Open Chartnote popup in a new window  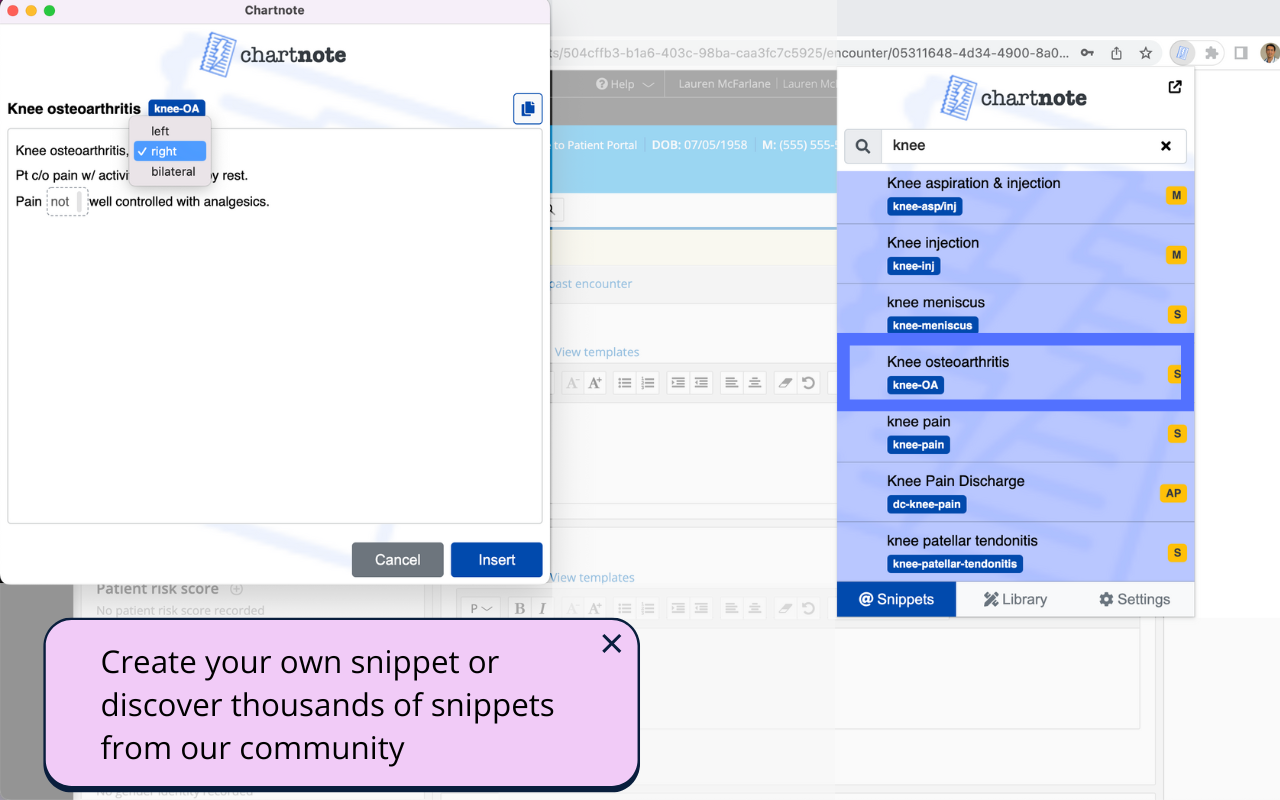[x=1175, y=87]
